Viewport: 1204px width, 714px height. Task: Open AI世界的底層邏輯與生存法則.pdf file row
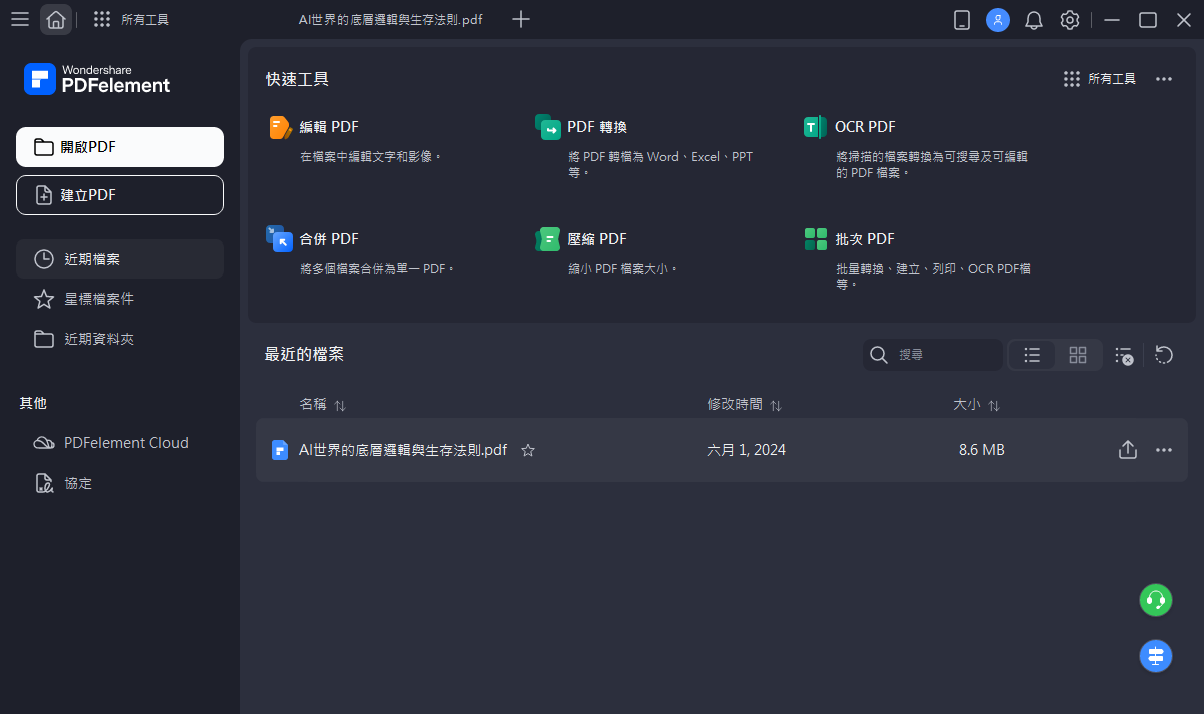click(722, 450)
